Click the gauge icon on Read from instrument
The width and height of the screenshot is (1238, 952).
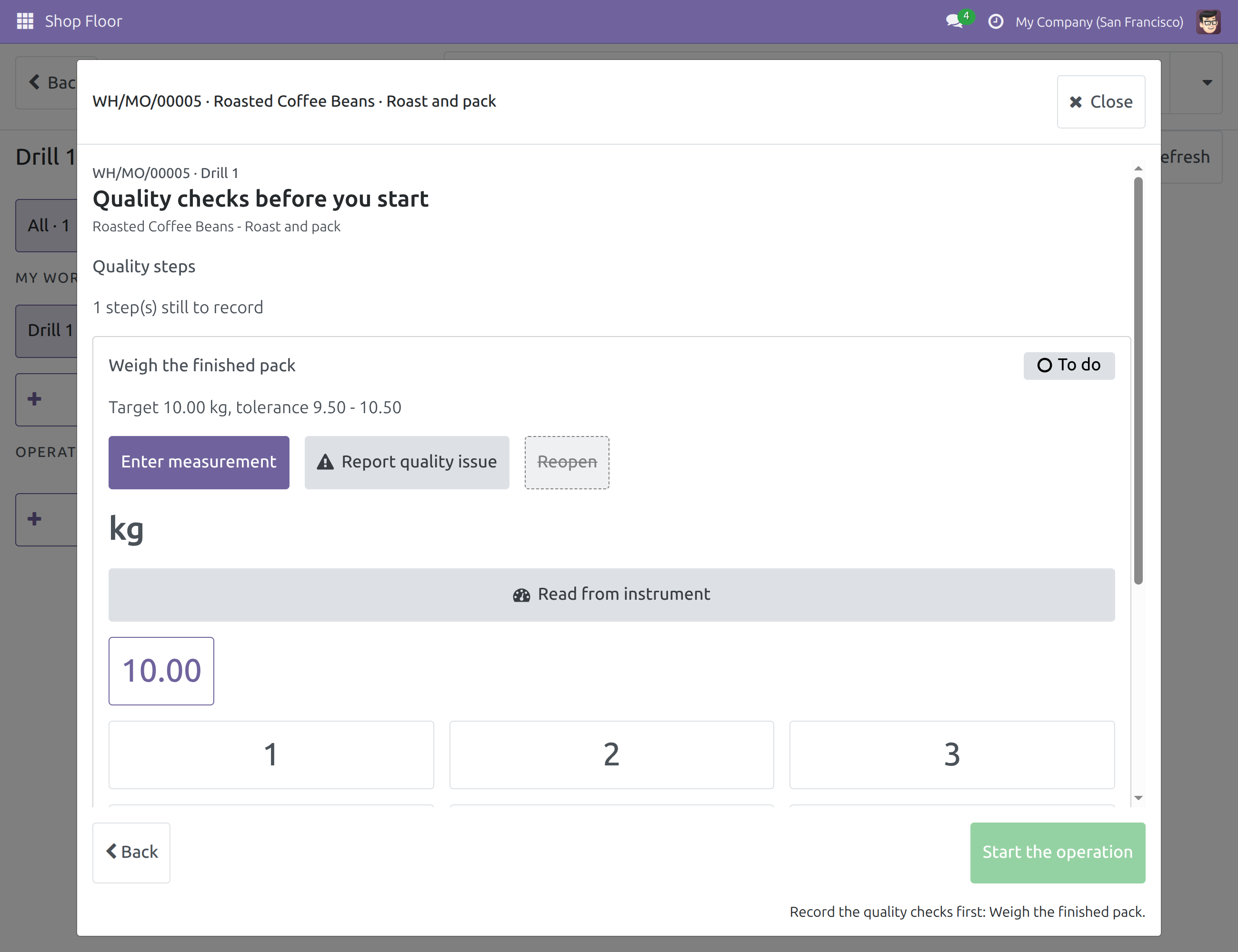pyautogui.click(x=521, y=595)
